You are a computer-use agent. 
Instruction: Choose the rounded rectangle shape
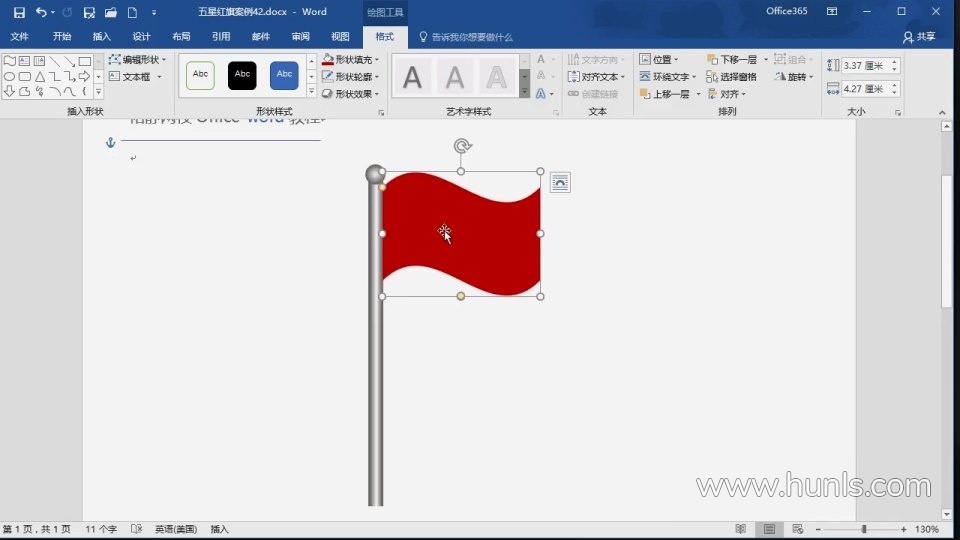24,77
